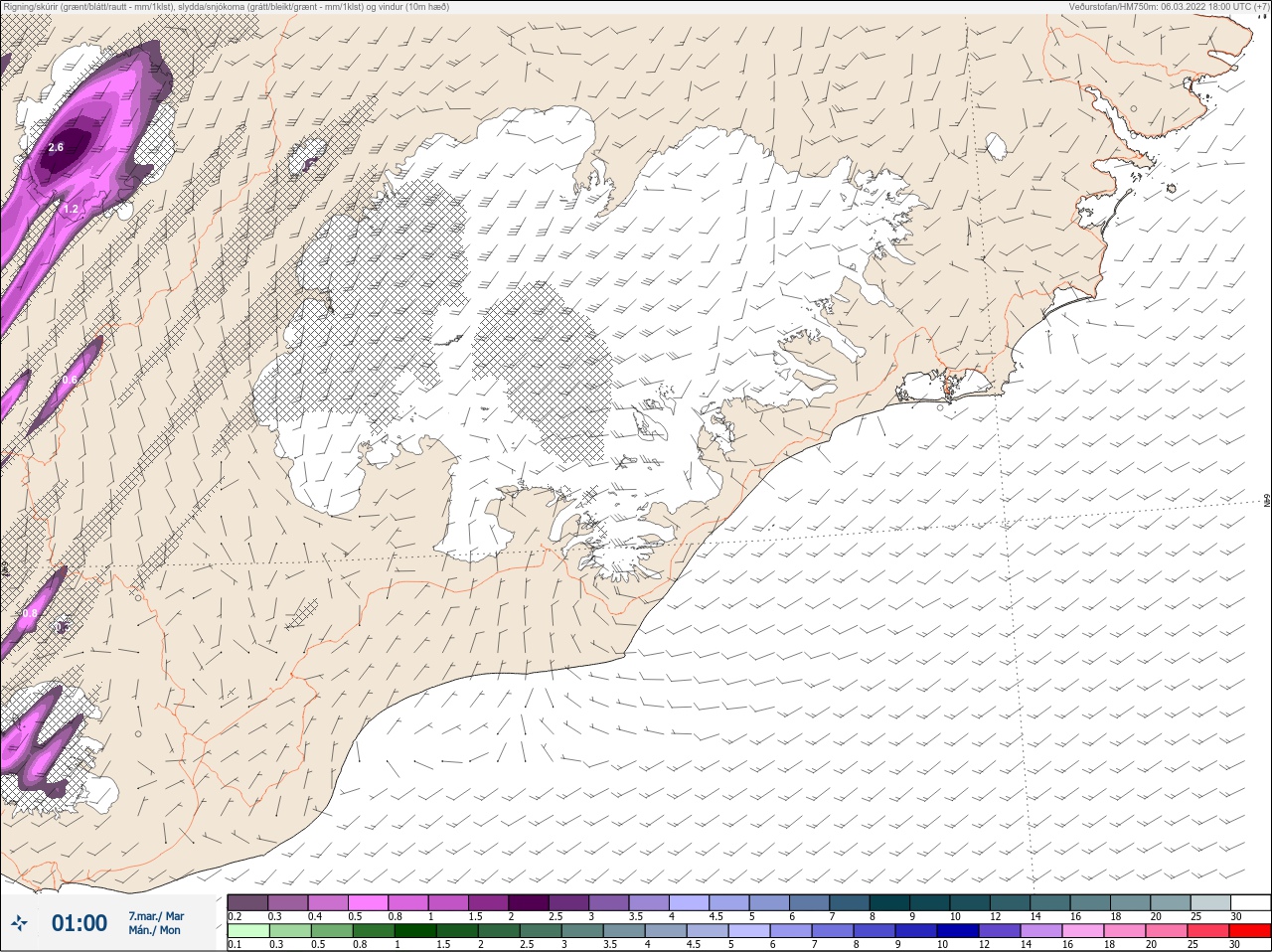Select the upper legend dark teal swatch starting at 9
The width and height of the screenshot is (1272, 952).
pyautogui.click(x=929, y=902)
